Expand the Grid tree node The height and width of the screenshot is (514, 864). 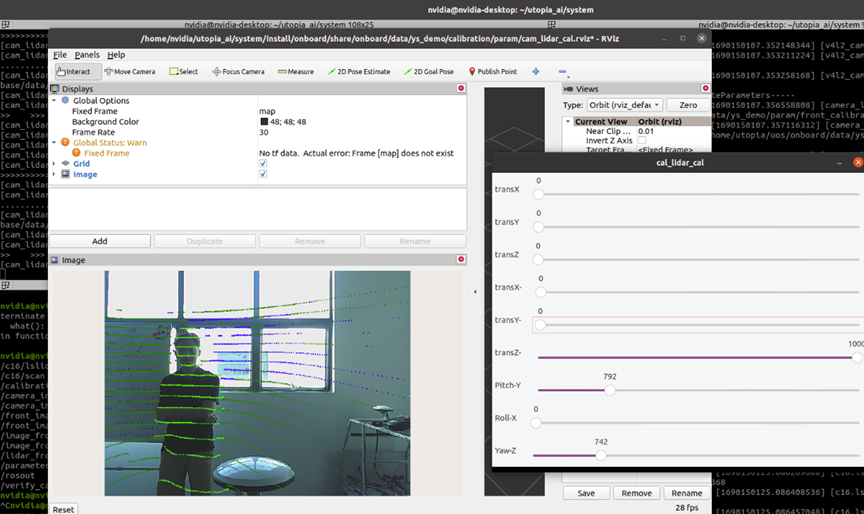[x=54, y=164]
